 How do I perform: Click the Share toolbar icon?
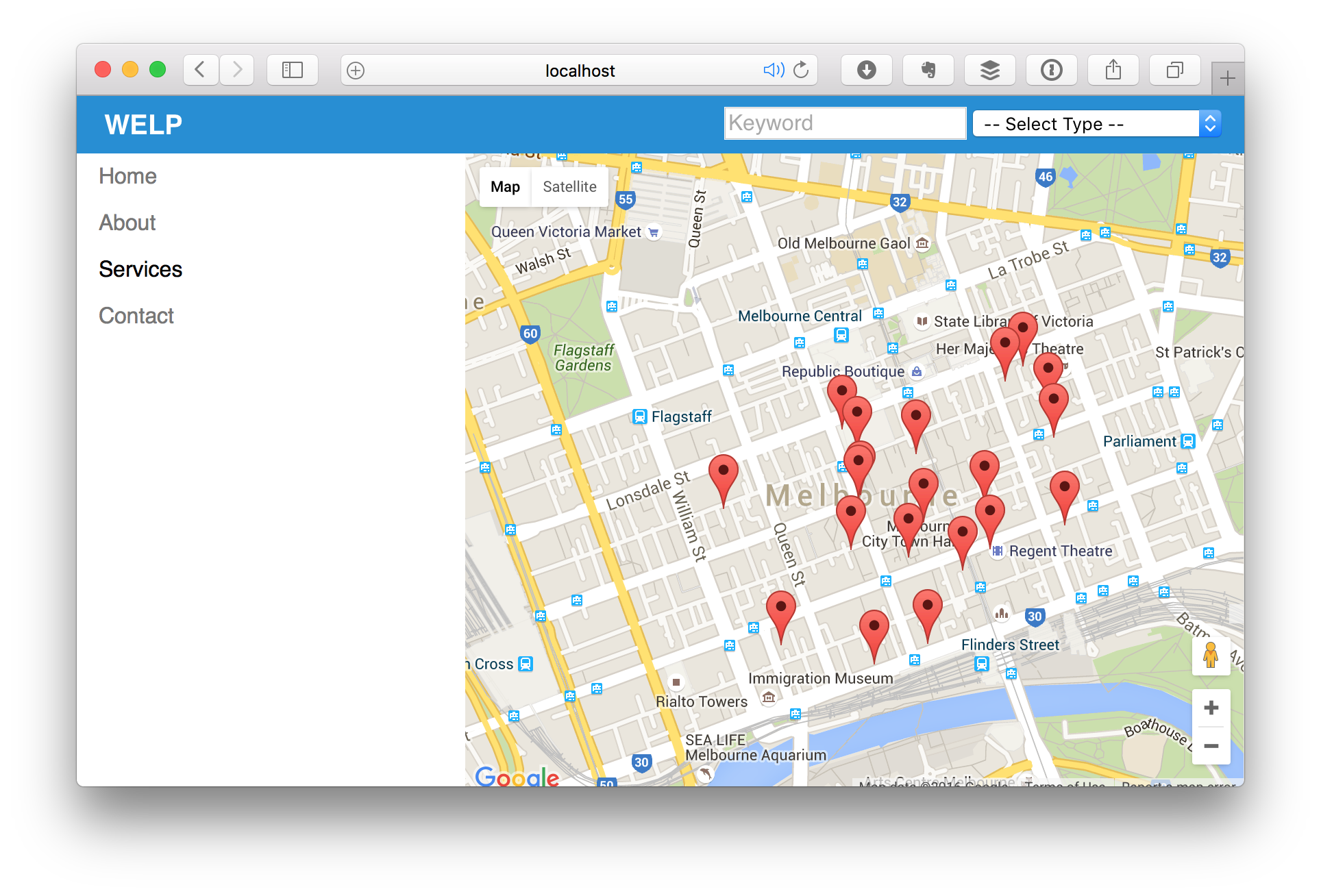coord(1113,70)
